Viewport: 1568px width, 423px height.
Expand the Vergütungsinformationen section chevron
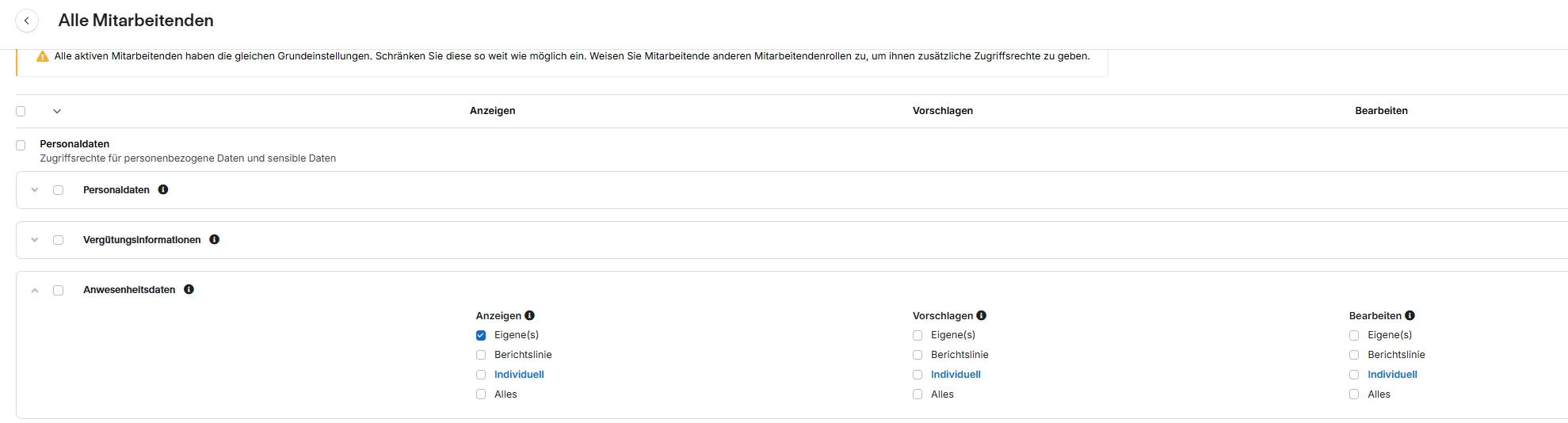35,240
